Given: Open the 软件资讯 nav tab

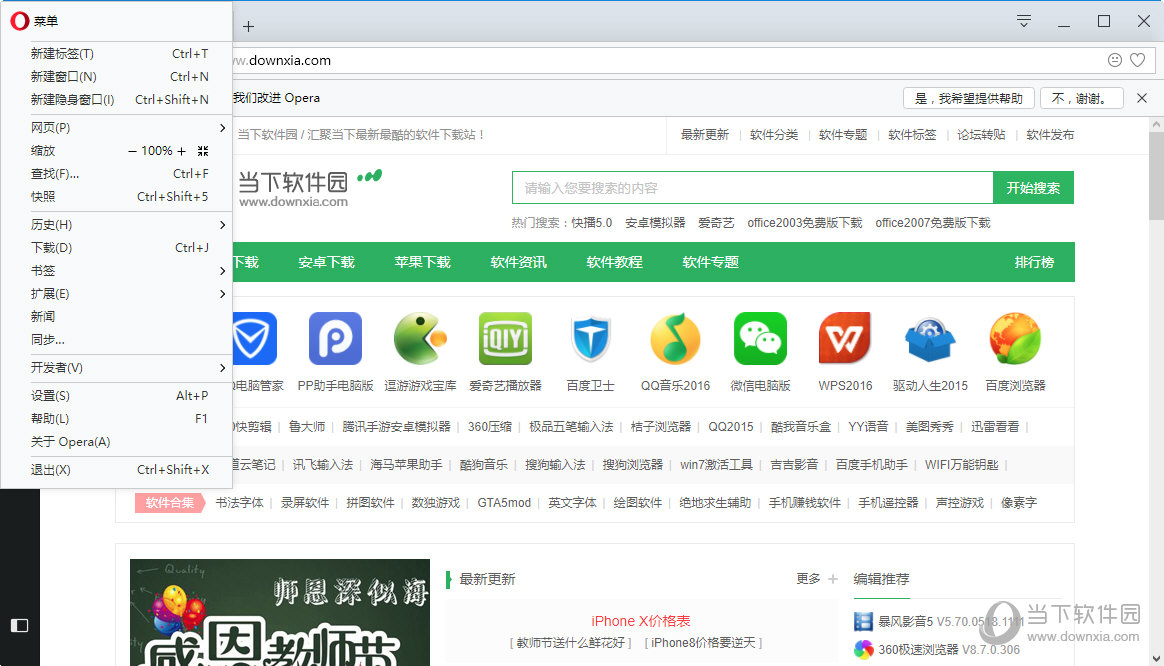Looking at the screenshot, I should [x=518, y=262].
